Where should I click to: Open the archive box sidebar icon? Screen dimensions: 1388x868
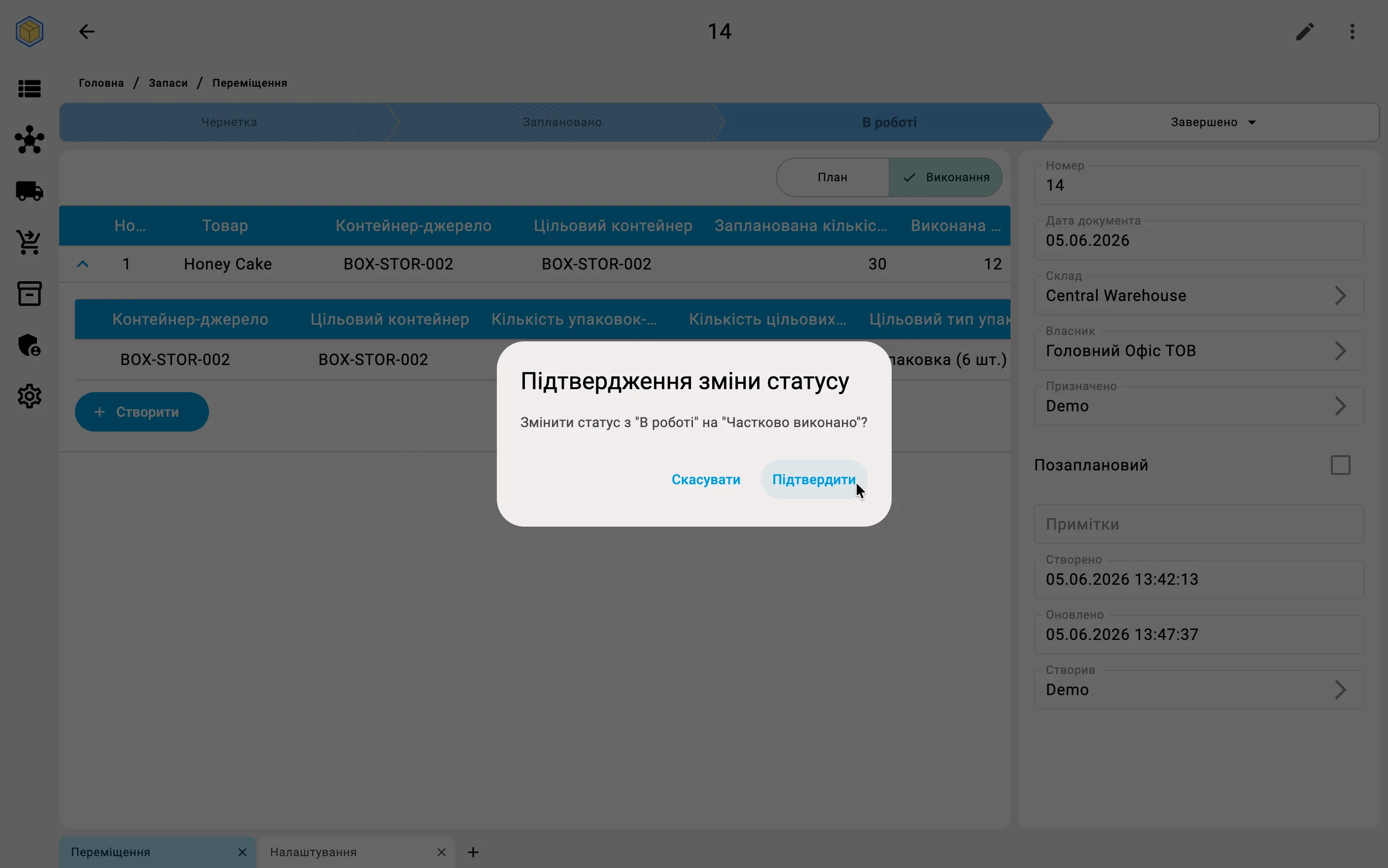click(x=29, y=293)
